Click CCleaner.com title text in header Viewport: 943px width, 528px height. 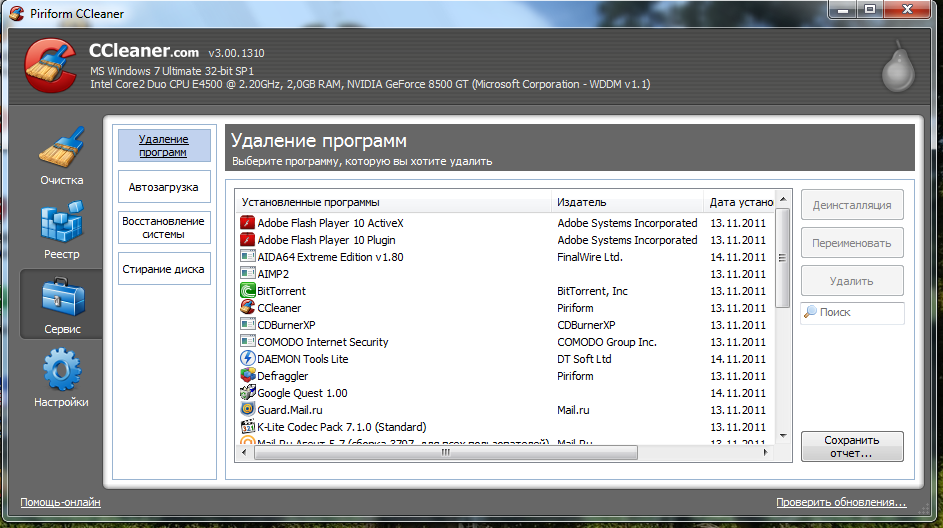pos(144,51)
